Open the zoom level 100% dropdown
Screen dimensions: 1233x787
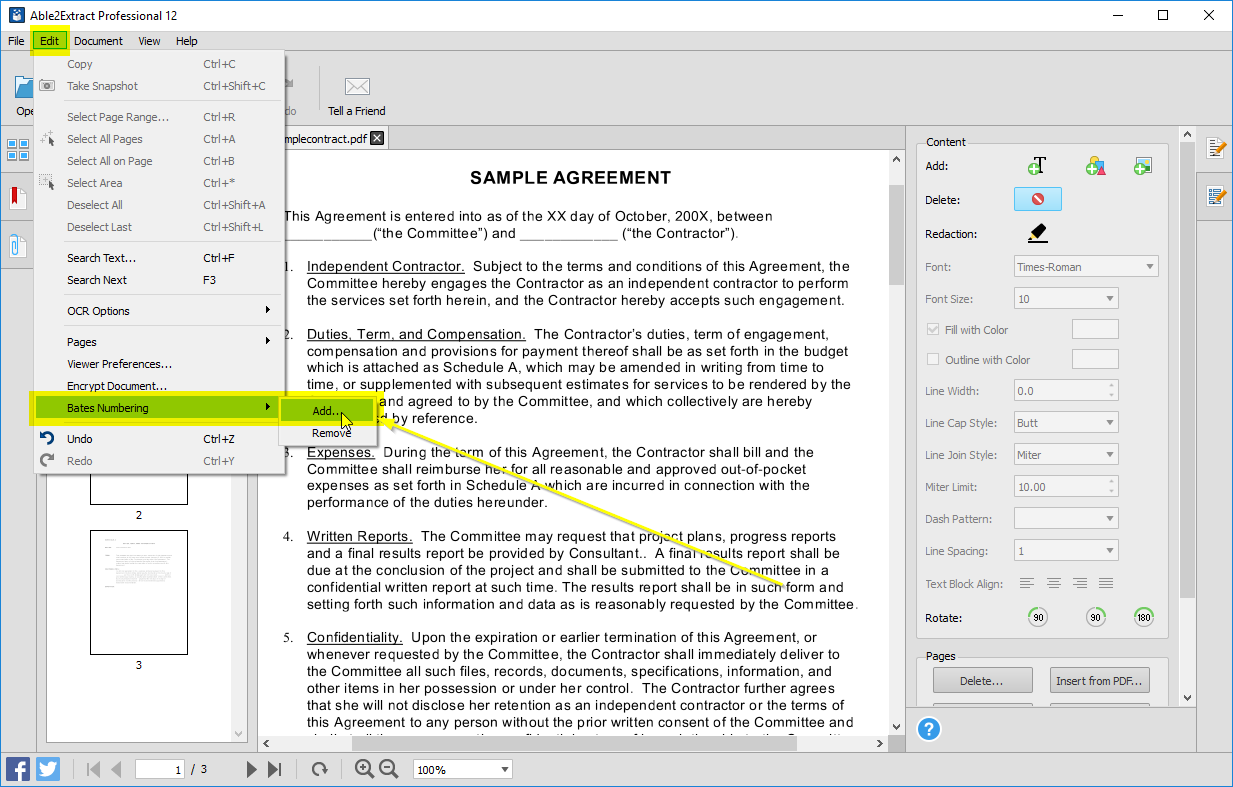[x=463, y=769]
